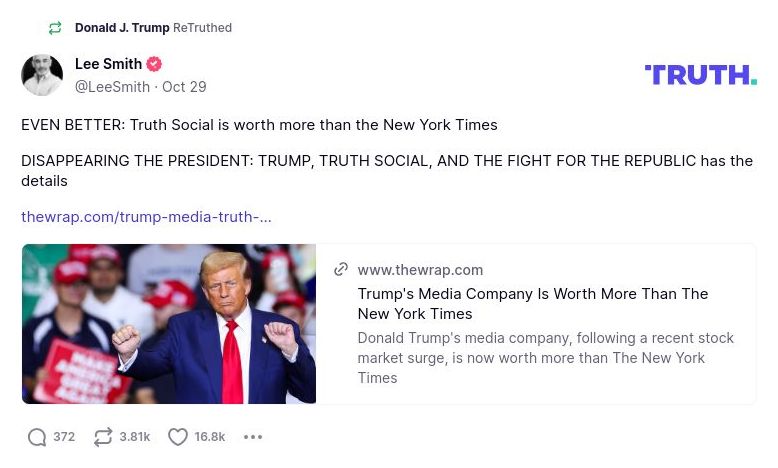
Task: Open the three-dot more options menu
Action: pos(253,437)
